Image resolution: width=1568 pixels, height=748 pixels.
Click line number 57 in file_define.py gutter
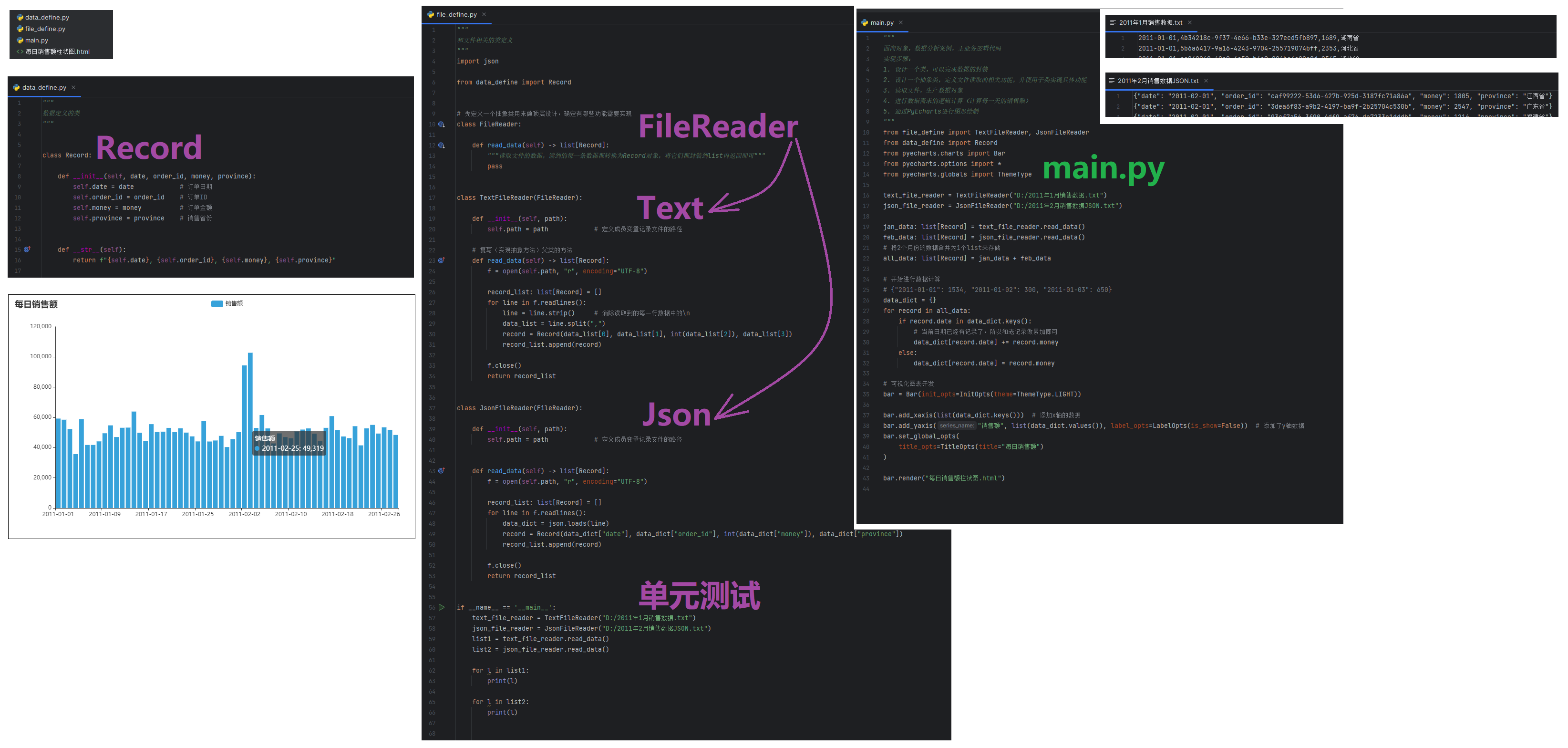[432, 618]
